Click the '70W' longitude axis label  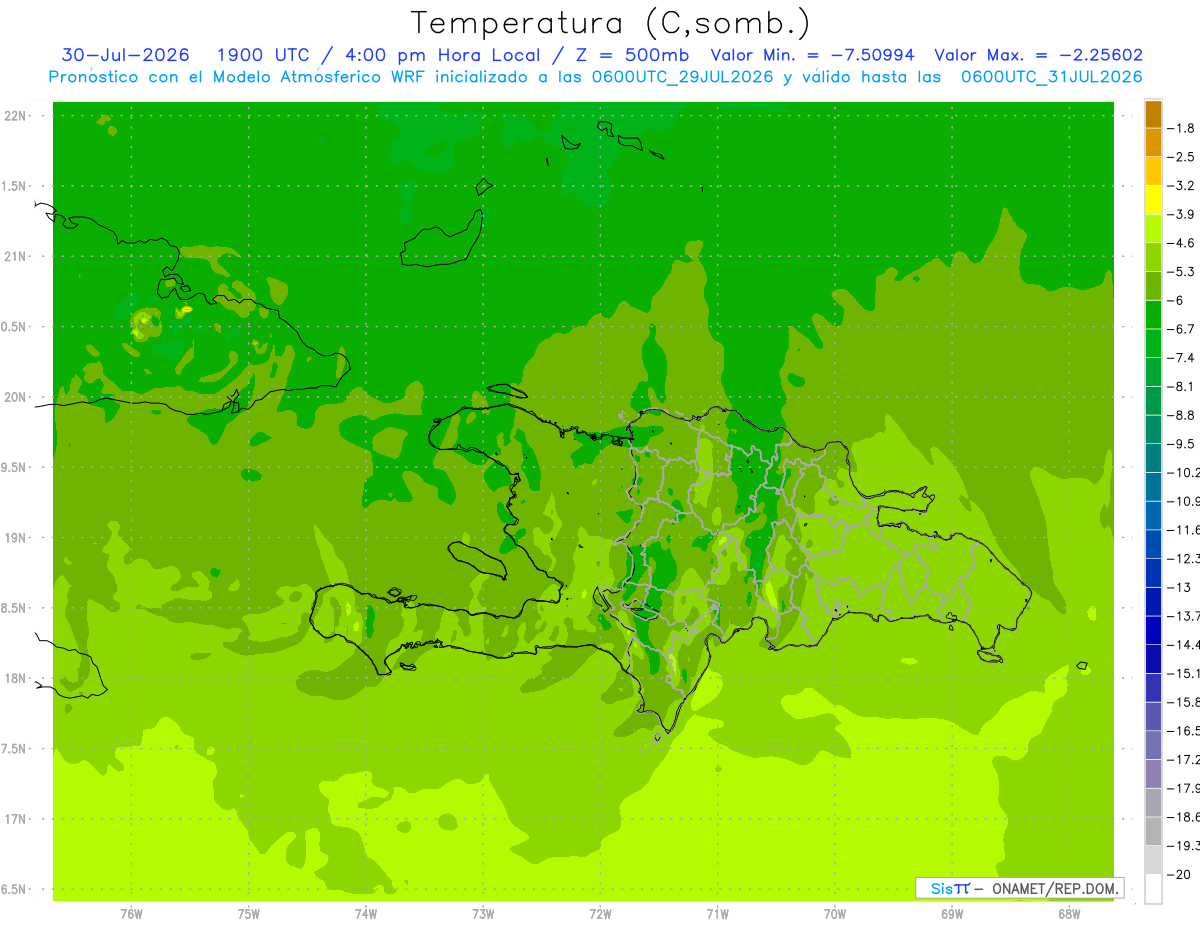[835, 914]
